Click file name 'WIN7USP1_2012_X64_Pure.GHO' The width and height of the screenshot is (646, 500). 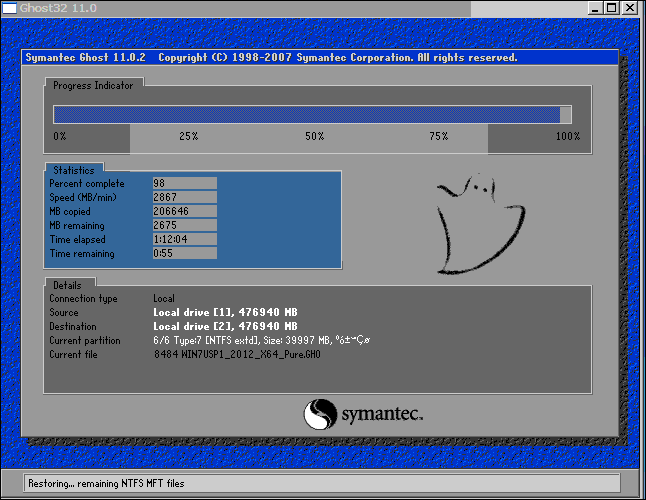[x=251, y=355]
